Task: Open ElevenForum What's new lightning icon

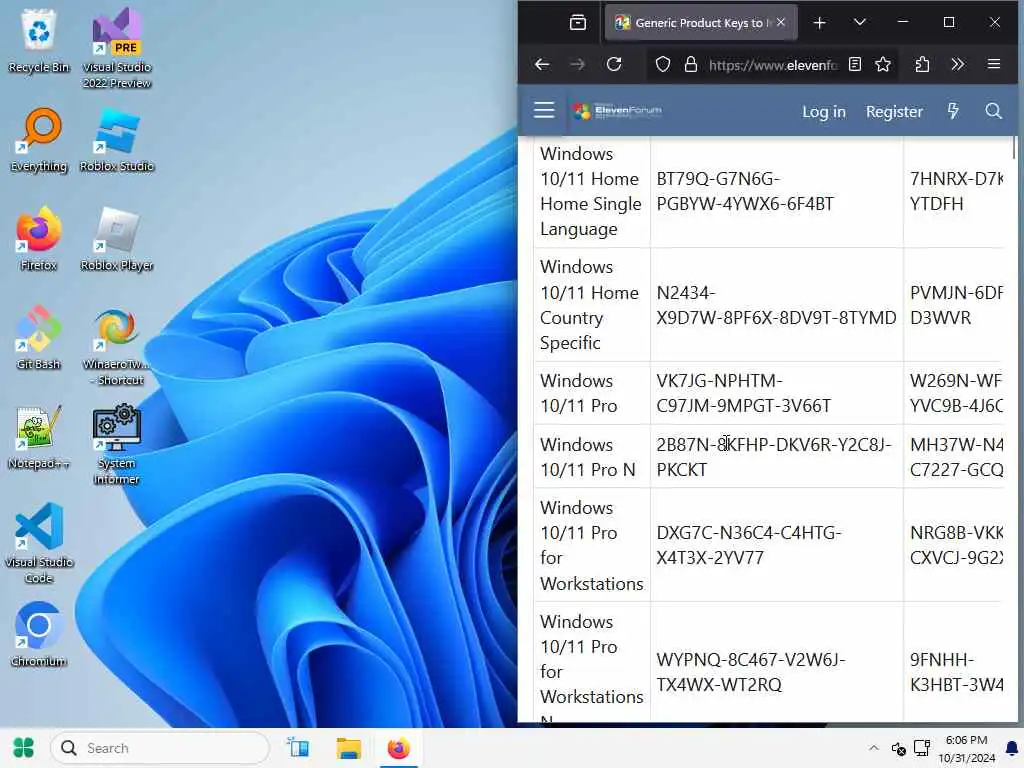Action: click(953, 111)
